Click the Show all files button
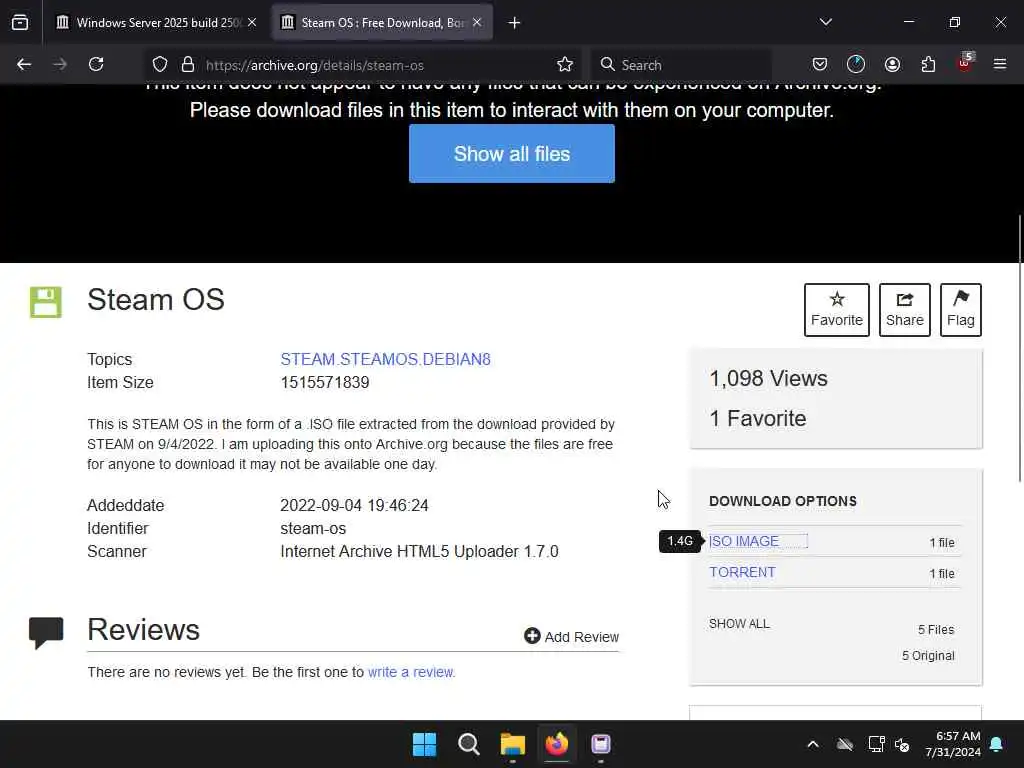This screenshot has height=768, width=1024. coord(512,154)
